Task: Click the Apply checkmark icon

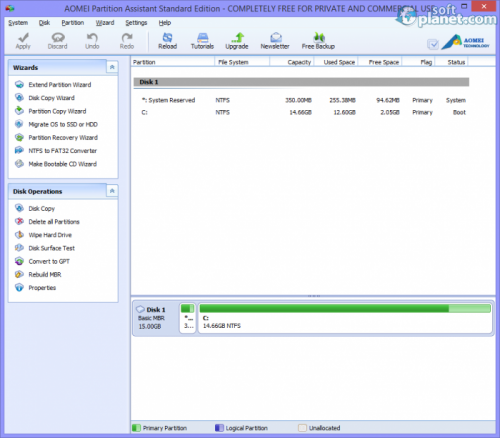Action: [23, 37]
